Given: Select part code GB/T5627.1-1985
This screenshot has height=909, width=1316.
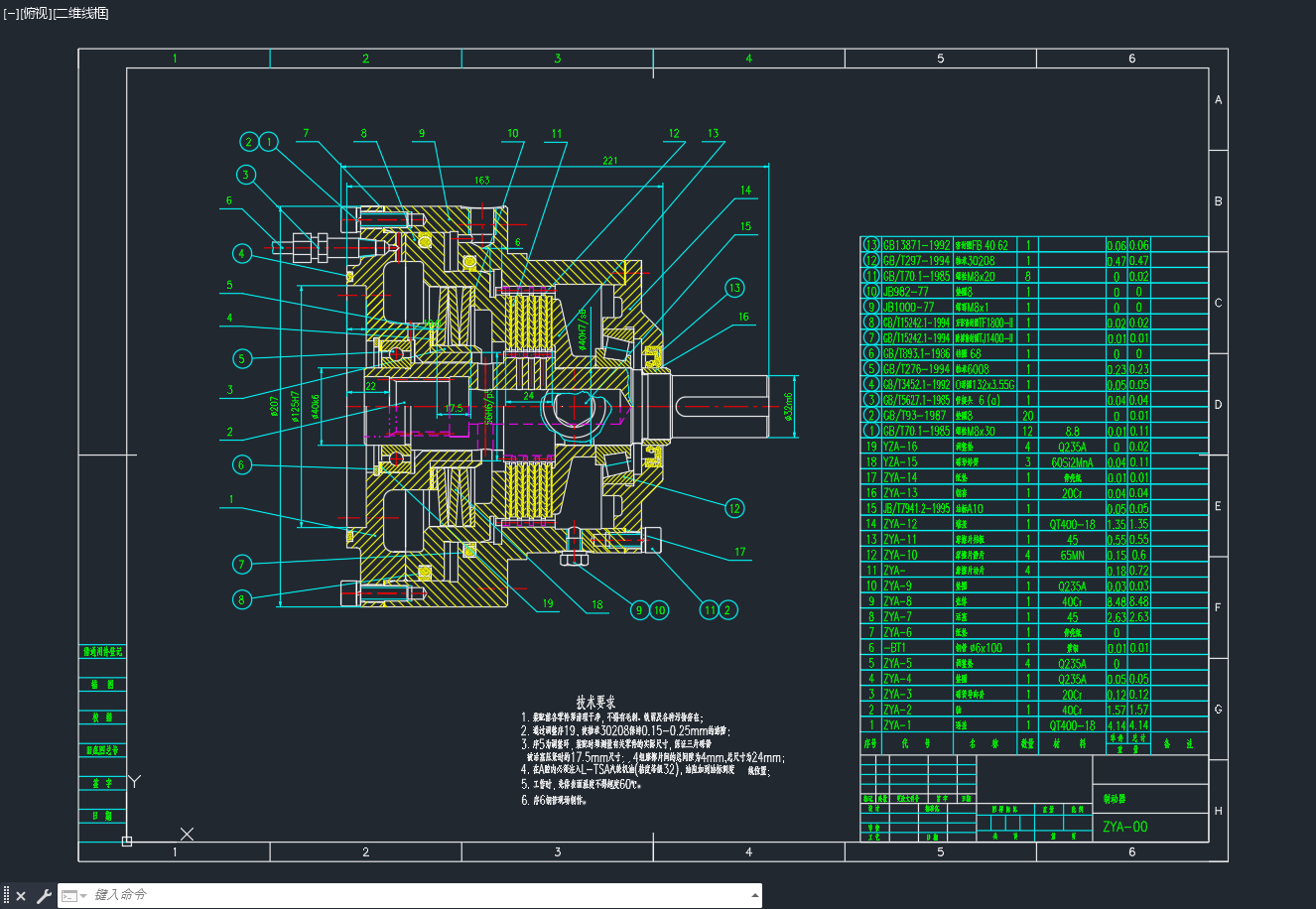Looking at the screenshot, I should coord(917,400).
